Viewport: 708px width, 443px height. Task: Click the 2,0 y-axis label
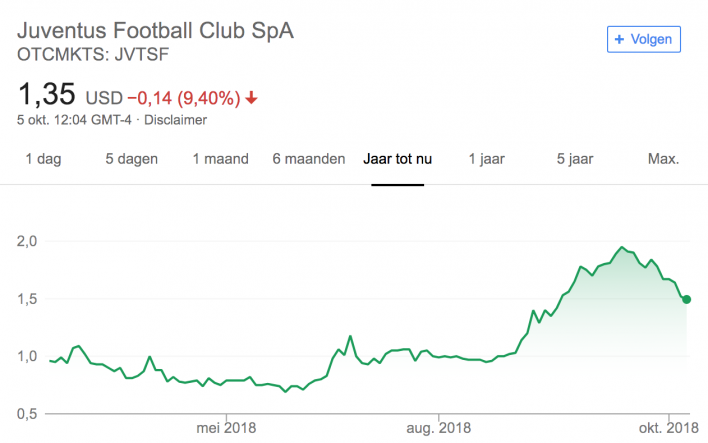(x=28, y=241)
